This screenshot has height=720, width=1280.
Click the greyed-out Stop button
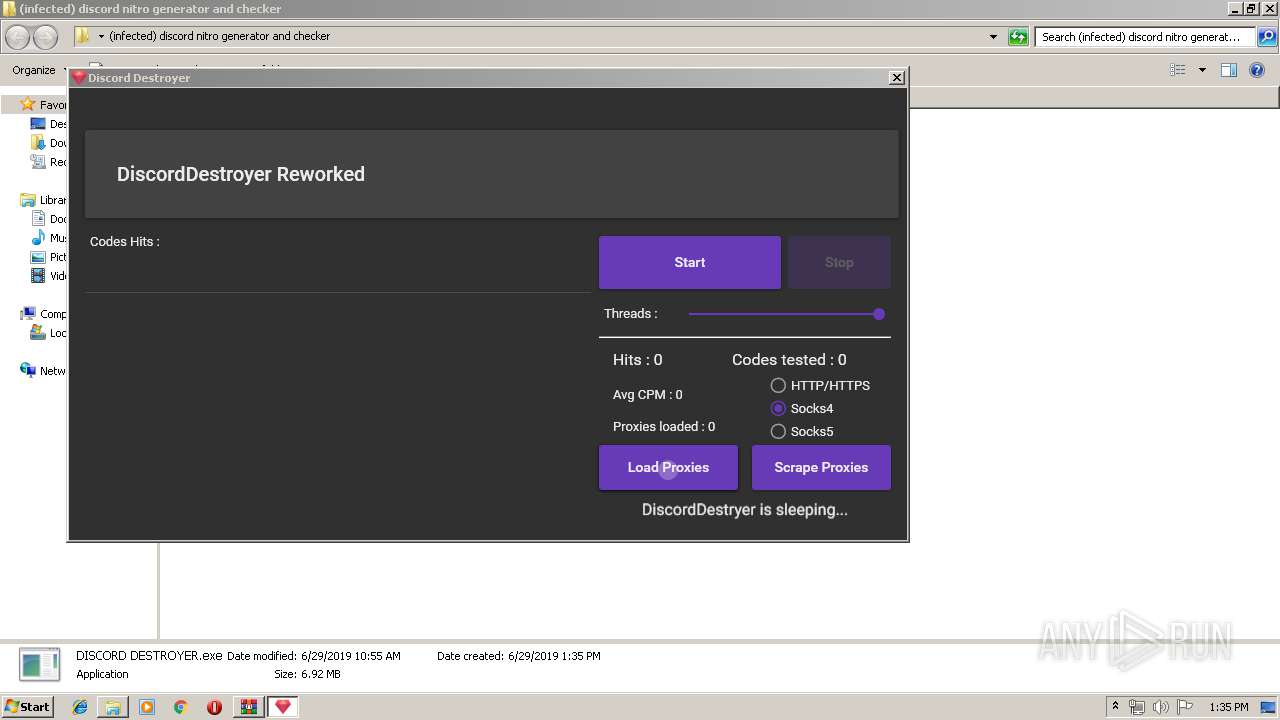[x=839, y=262]
